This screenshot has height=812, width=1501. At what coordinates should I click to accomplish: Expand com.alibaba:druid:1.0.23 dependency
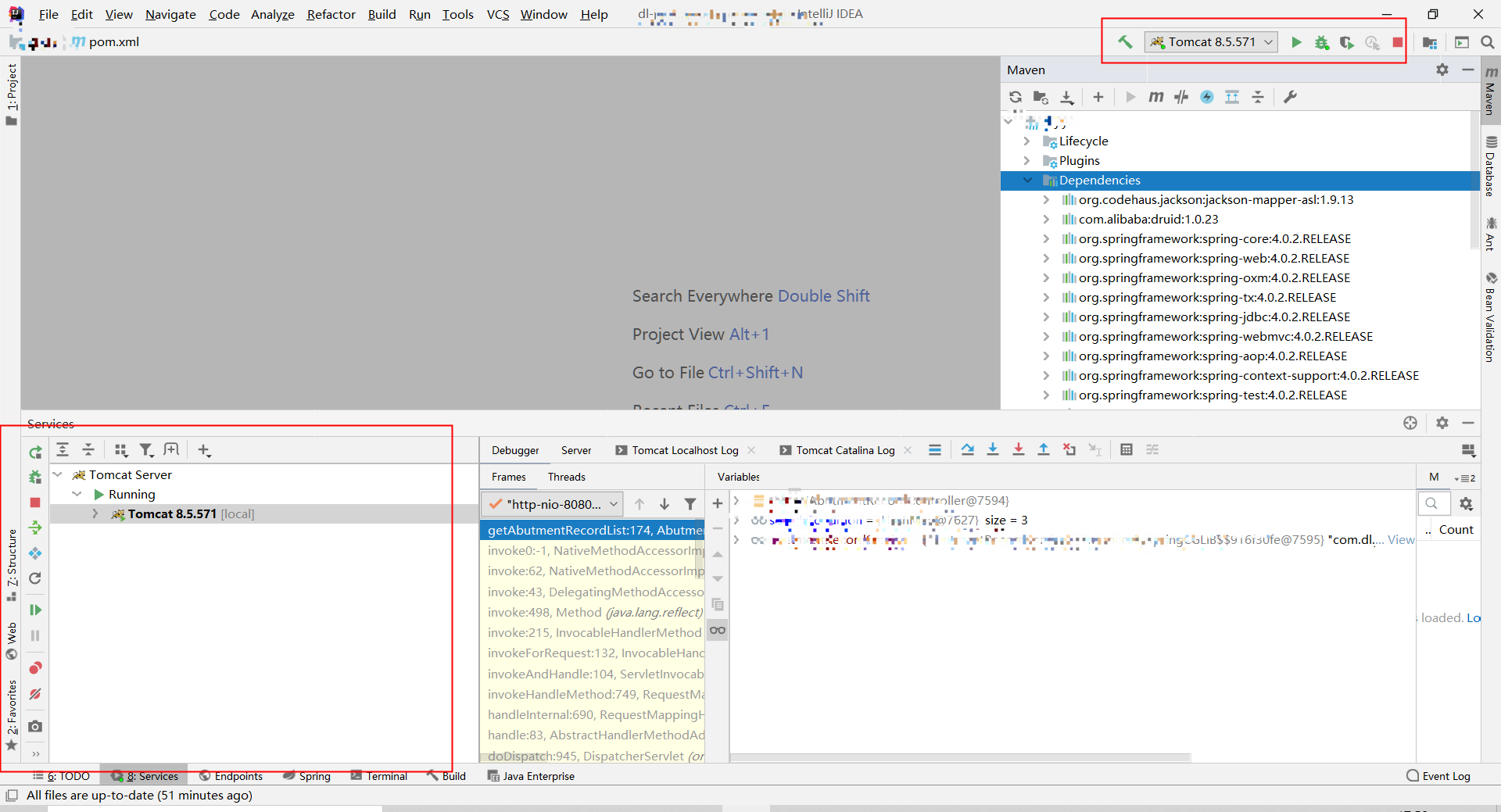[x=1046, y=219]
